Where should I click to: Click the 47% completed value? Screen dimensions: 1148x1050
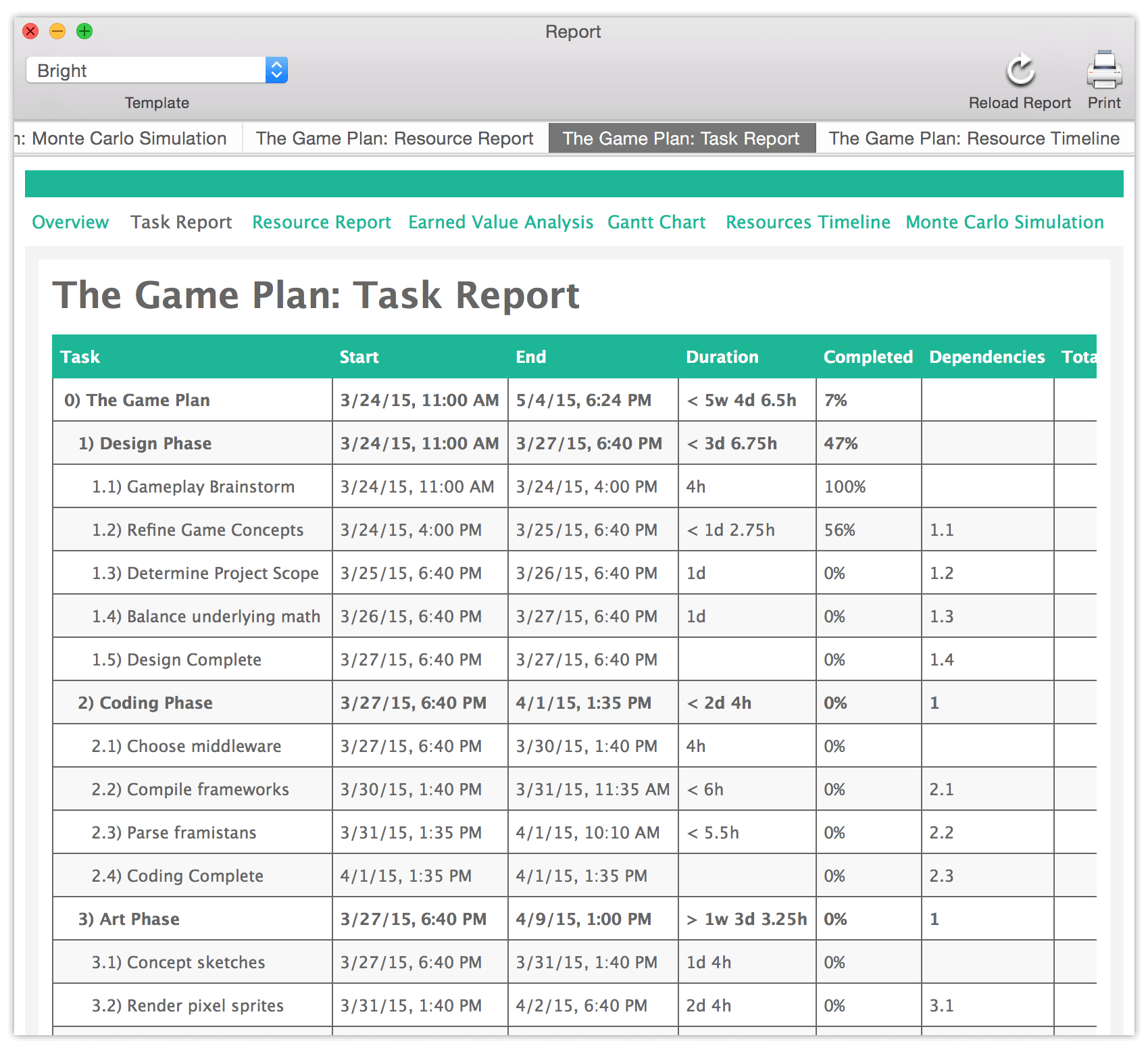[841, 443]
